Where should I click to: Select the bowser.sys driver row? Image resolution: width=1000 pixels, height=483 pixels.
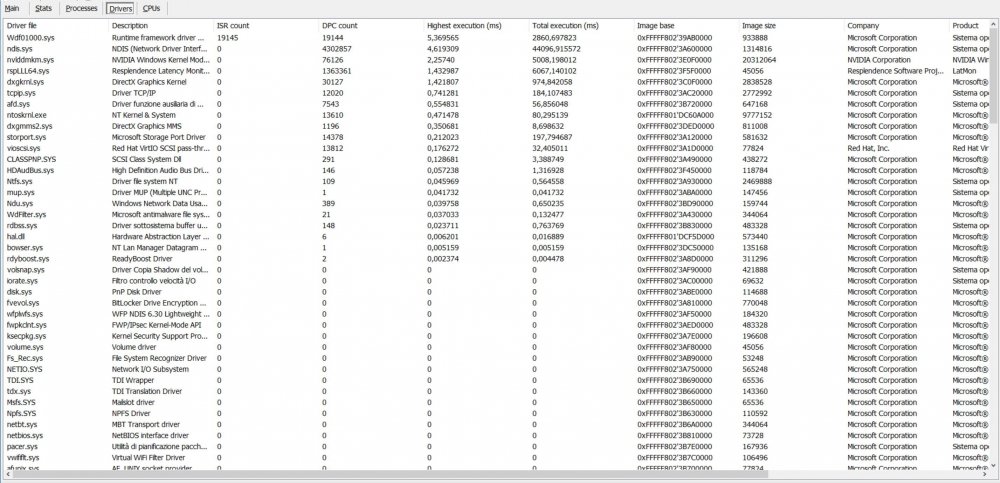[x=496, y=248]
